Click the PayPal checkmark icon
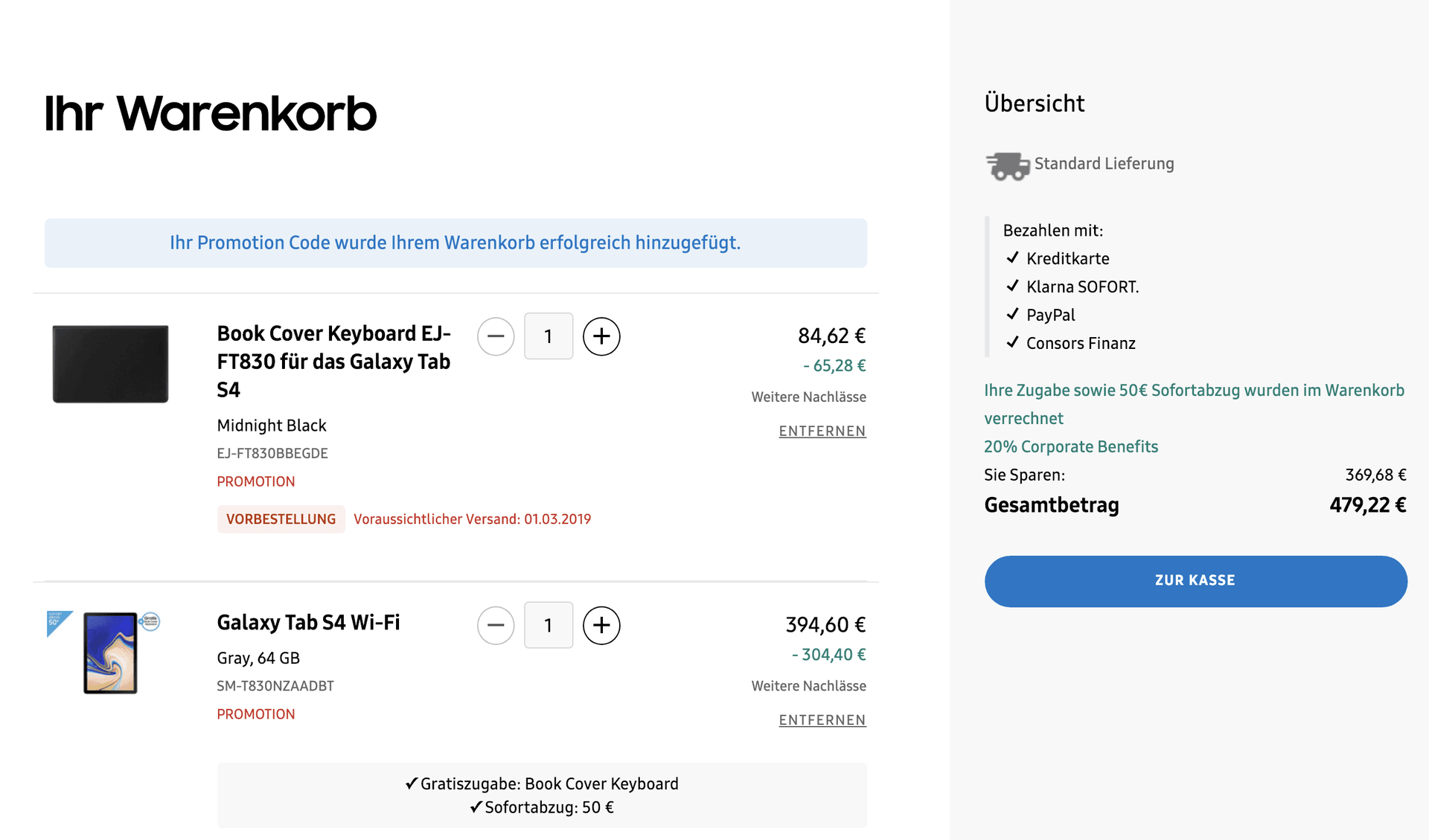 coord(1012,314)
